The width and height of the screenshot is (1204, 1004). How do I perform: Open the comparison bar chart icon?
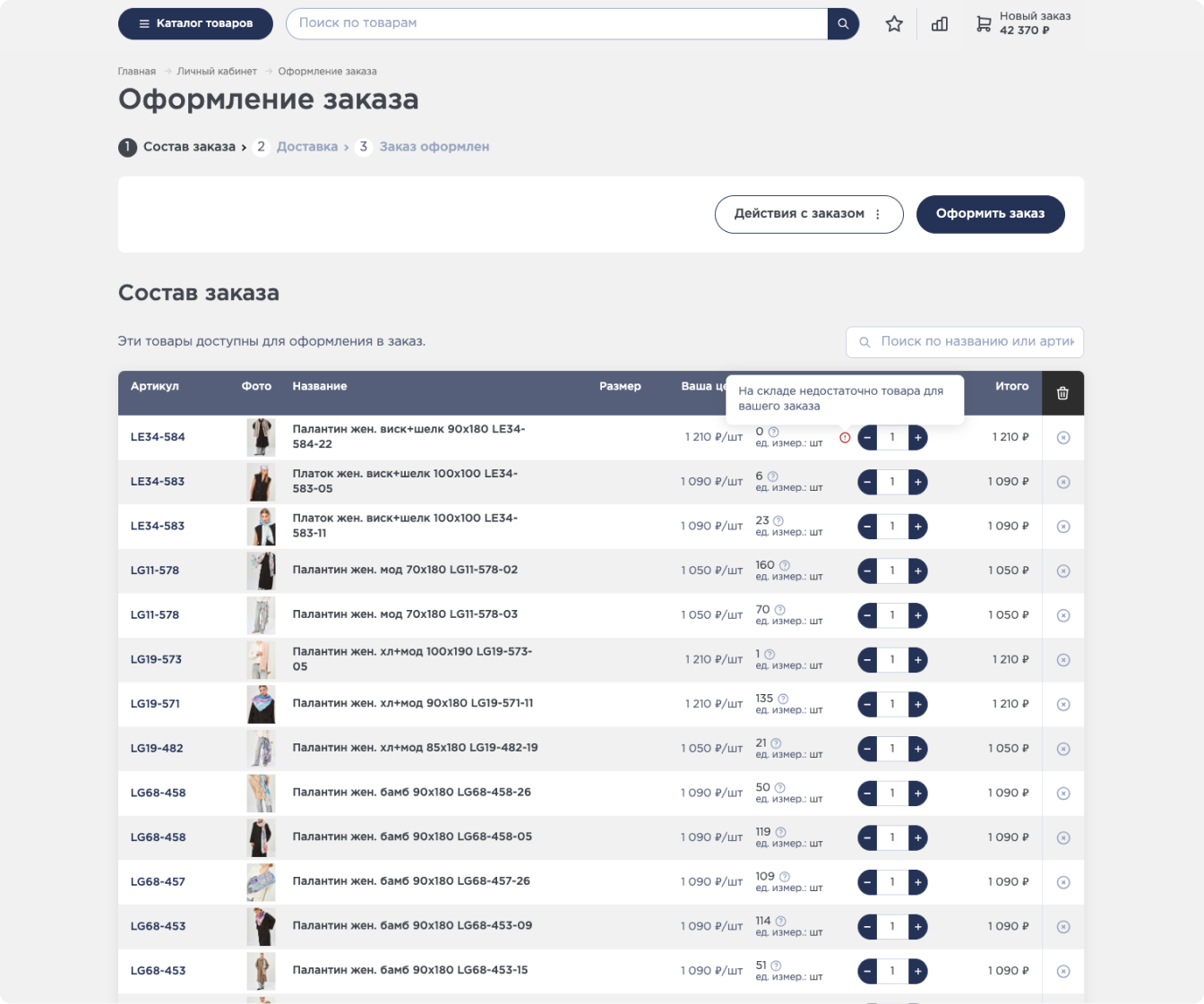click(x=939, y=24)
